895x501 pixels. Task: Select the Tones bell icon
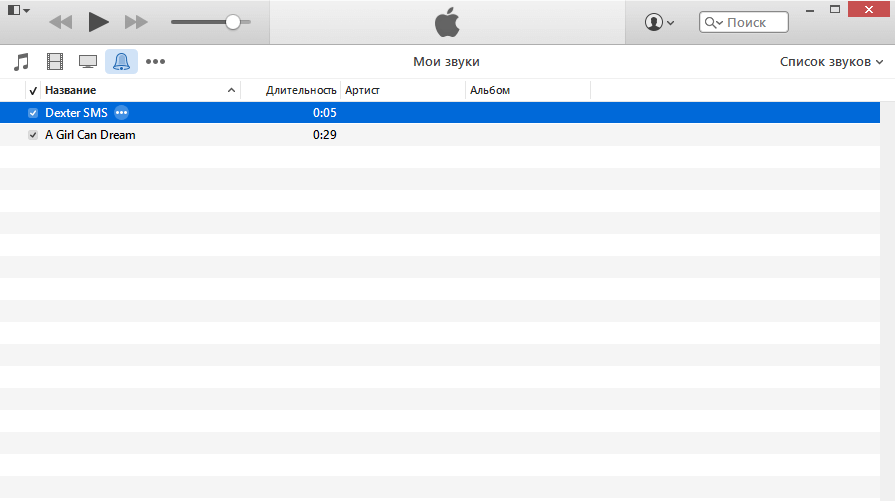[121, 62]
